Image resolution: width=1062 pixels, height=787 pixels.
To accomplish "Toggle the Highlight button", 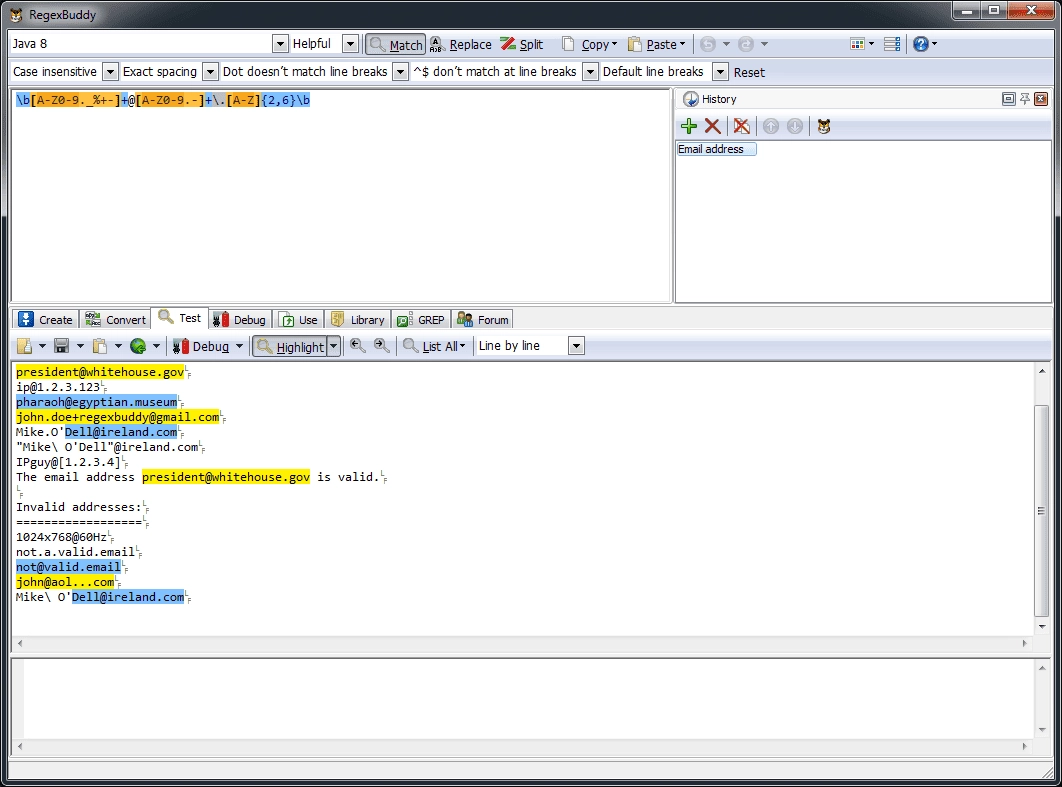I will point(290,347).
